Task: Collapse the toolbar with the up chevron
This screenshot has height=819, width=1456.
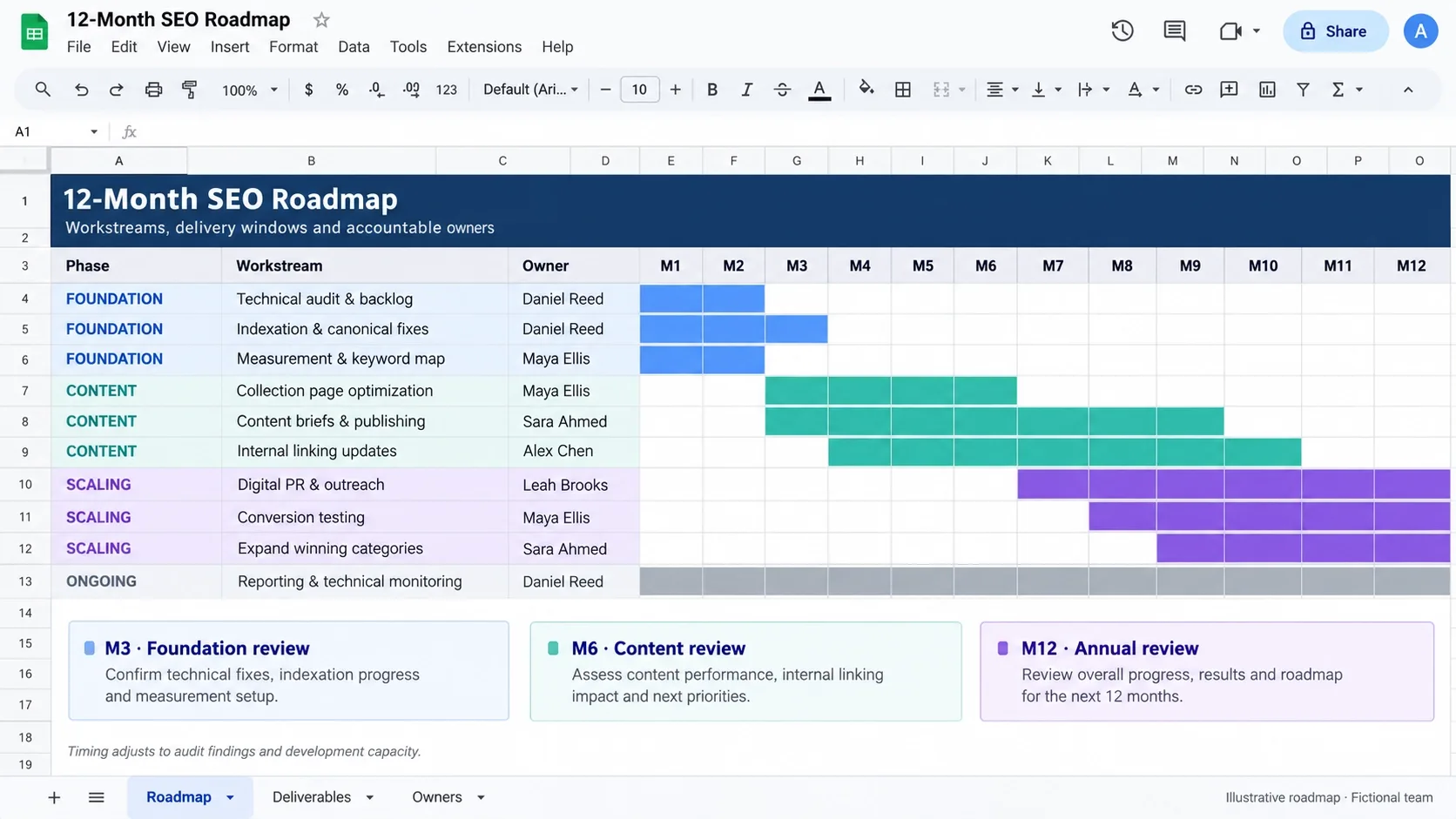Action: coord(1408,90)
